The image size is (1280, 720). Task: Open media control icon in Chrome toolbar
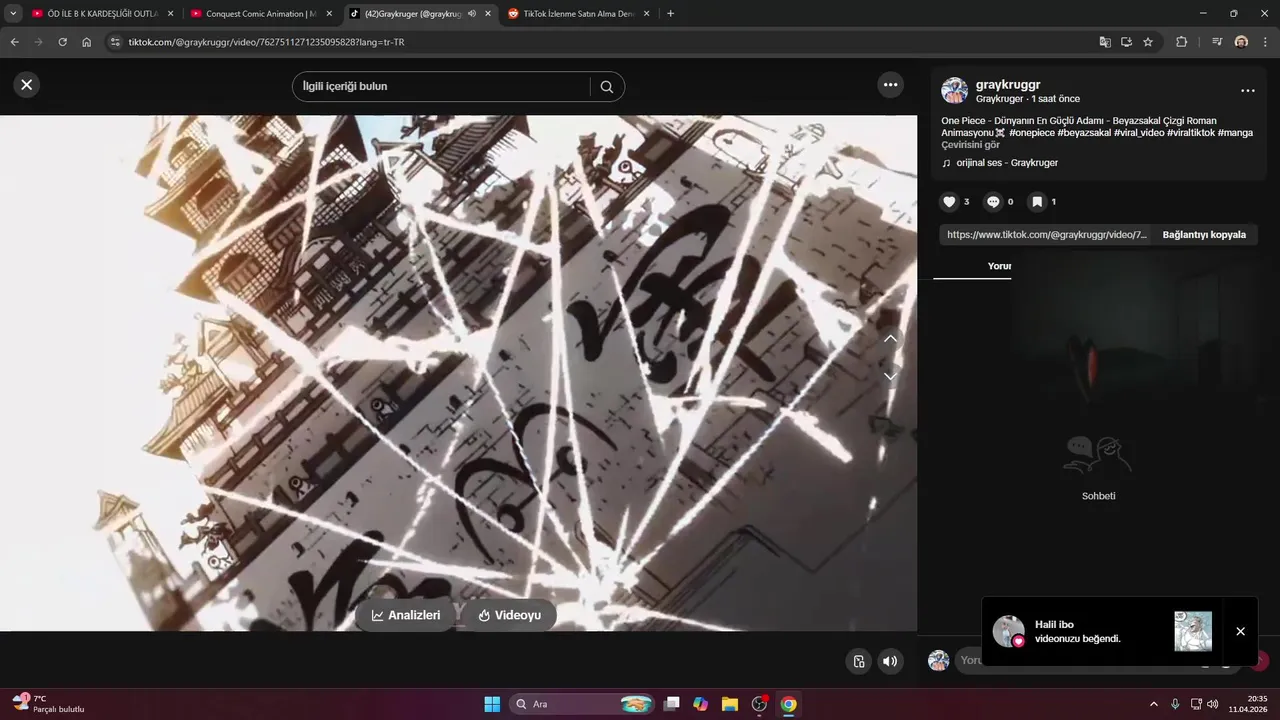1216,42
